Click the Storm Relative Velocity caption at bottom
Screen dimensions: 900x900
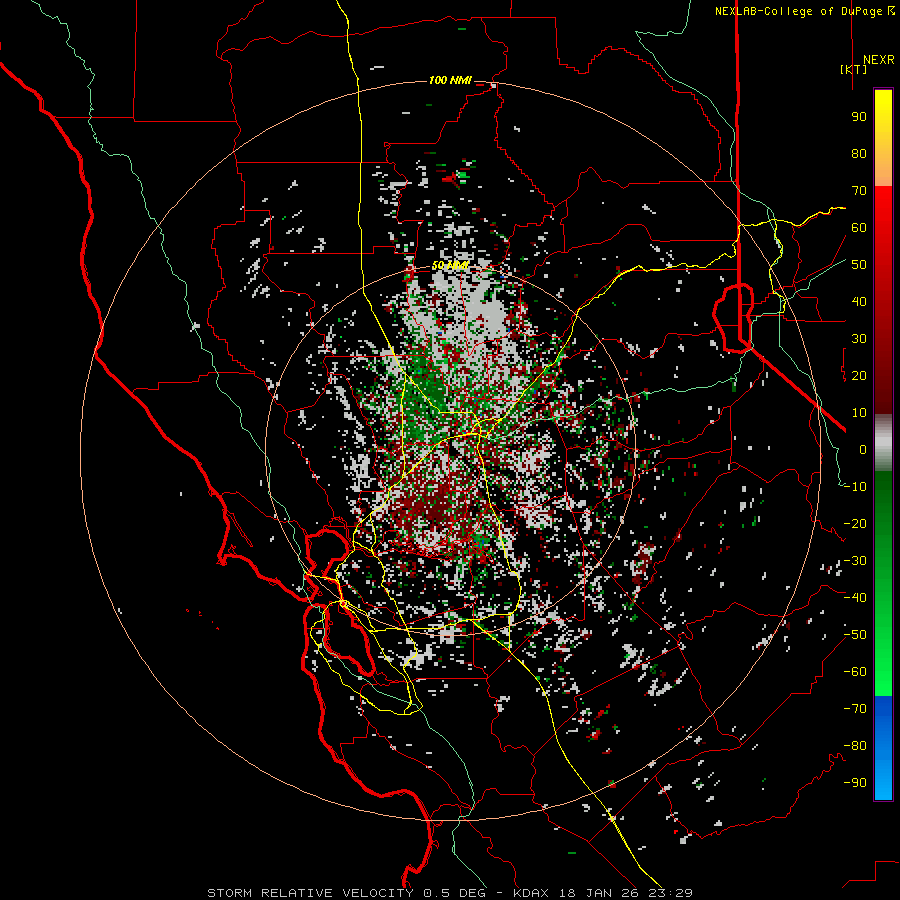coord(450,893)
